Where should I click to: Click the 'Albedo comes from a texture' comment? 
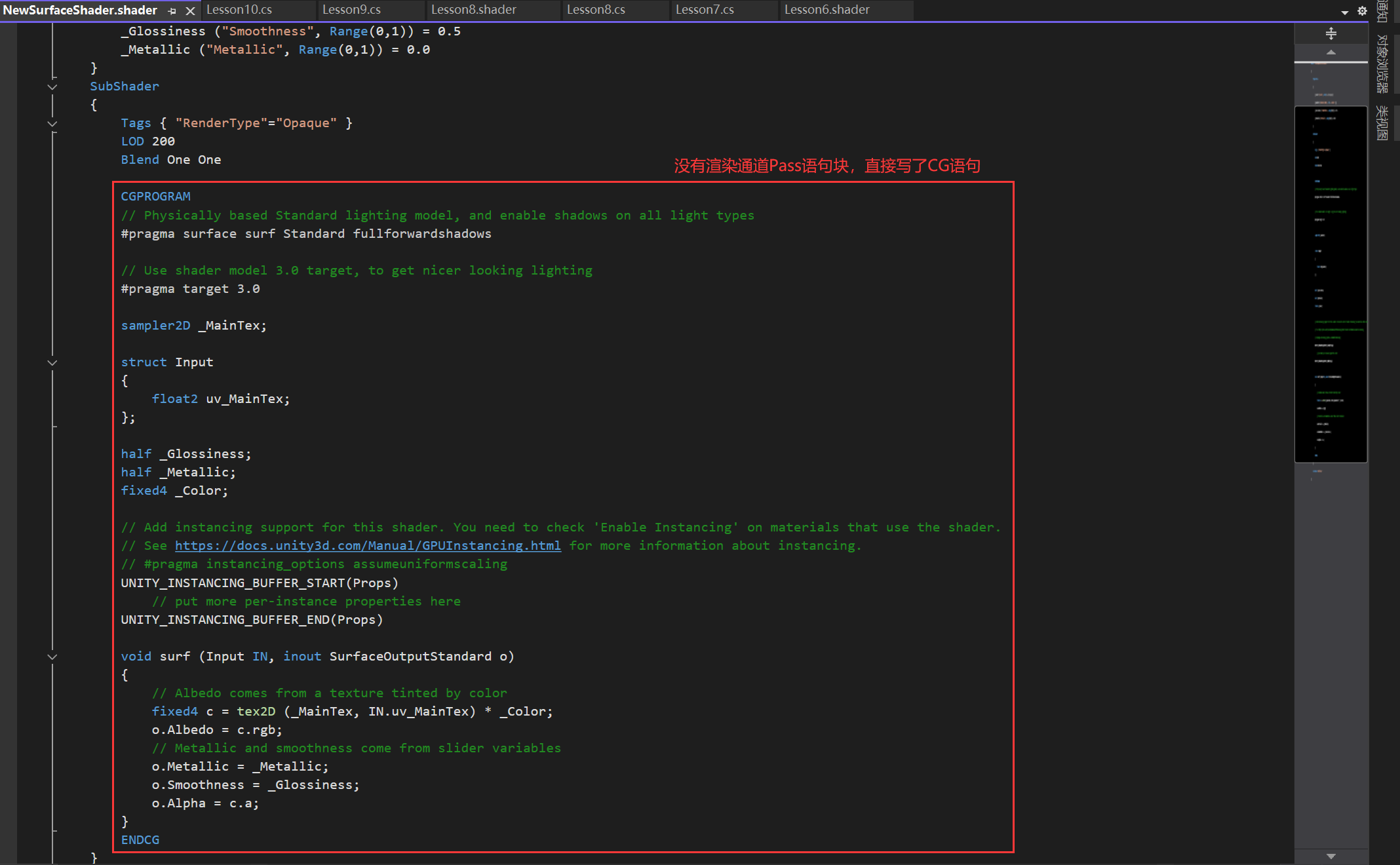tap(329, 693)
